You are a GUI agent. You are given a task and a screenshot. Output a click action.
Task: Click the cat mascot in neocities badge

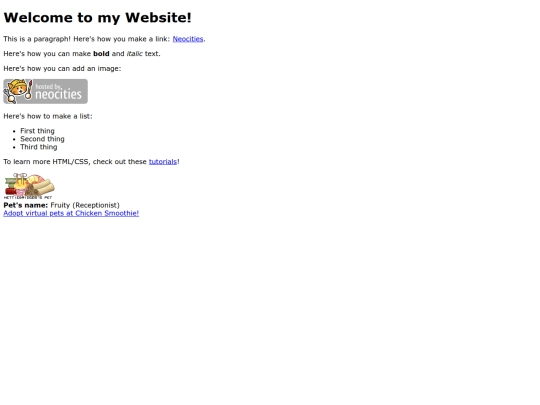[x=18, y=91]
